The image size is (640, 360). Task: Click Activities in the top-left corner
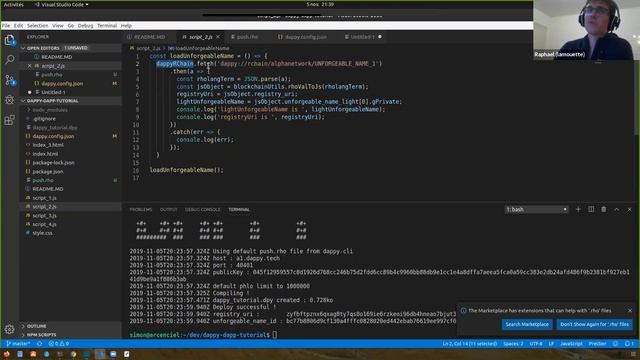click(x=13, y=4)
